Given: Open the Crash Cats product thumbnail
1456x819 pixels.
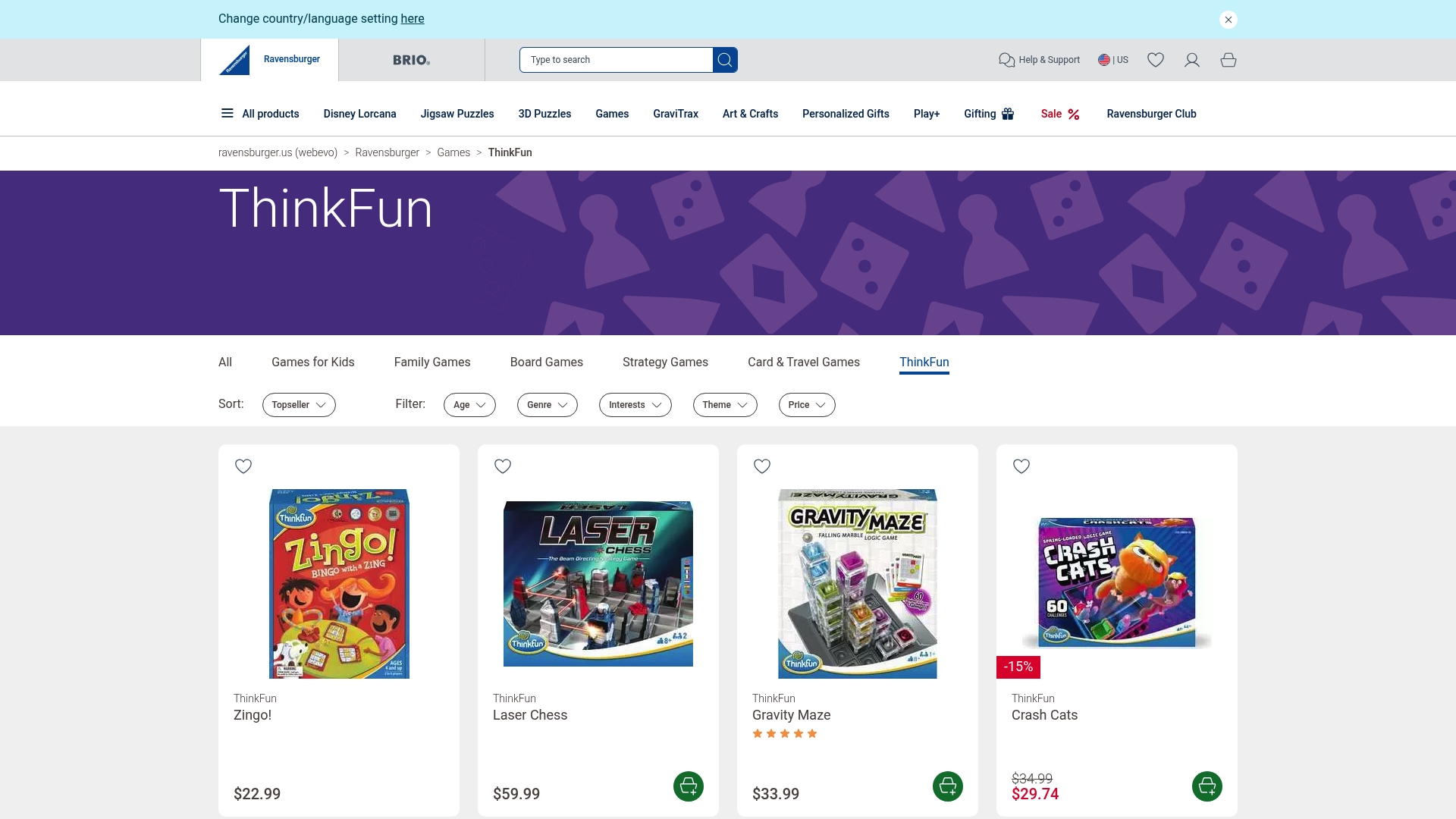Looking at the screenshot, I should click(1116, 583).
